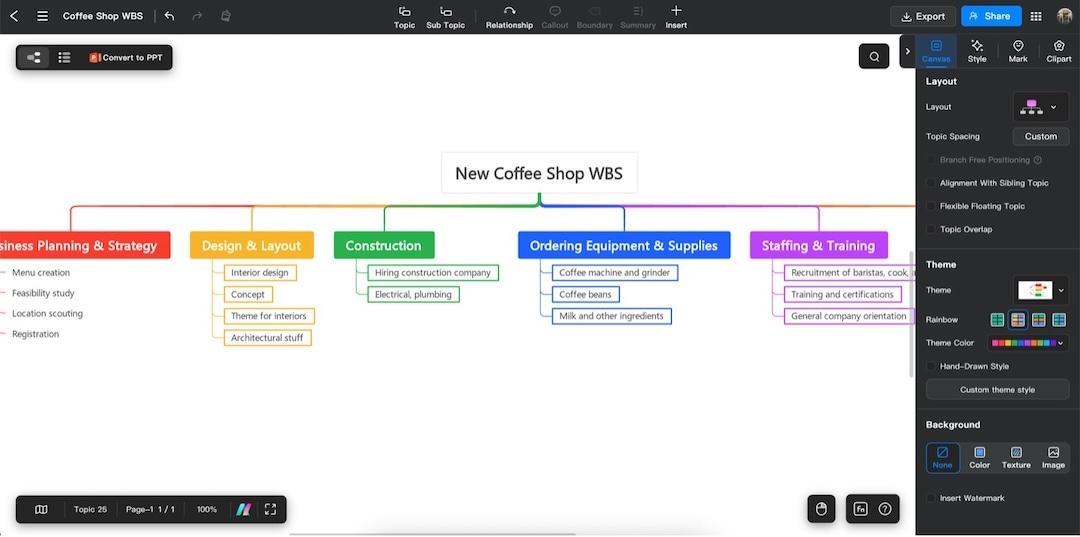The image size is (1080, 537).
Task: Click the Export button
Action: tap(923, 17)
